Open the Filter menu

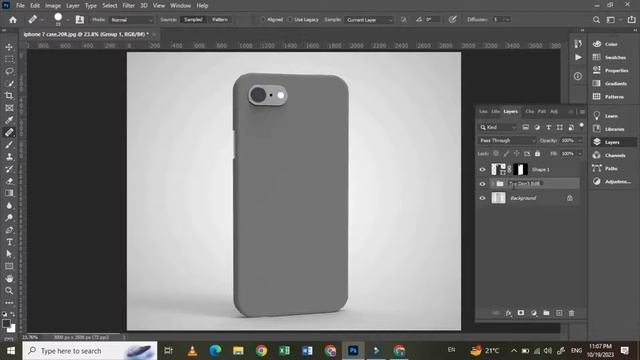129,6
